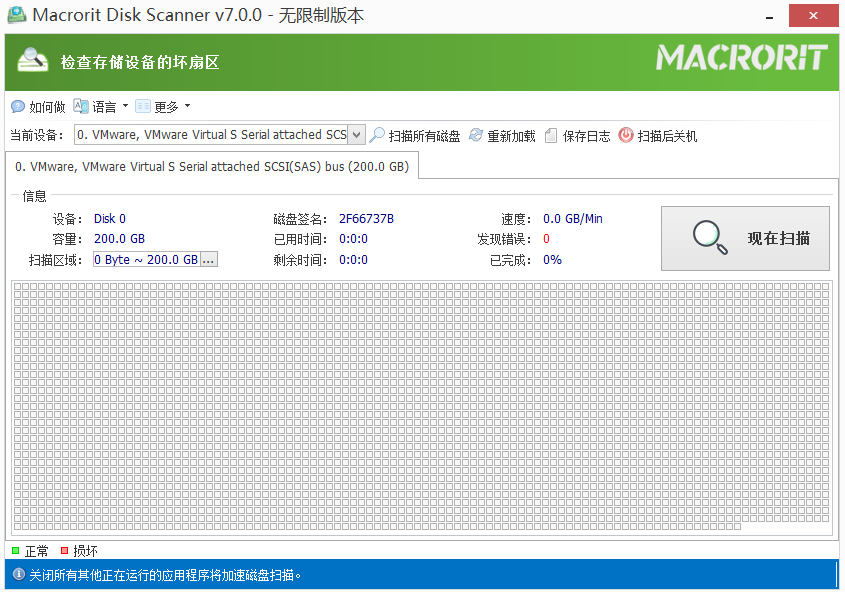Screen dimensions: 845x592
Task: Open the 更多 menu
Action: point(166,107)
